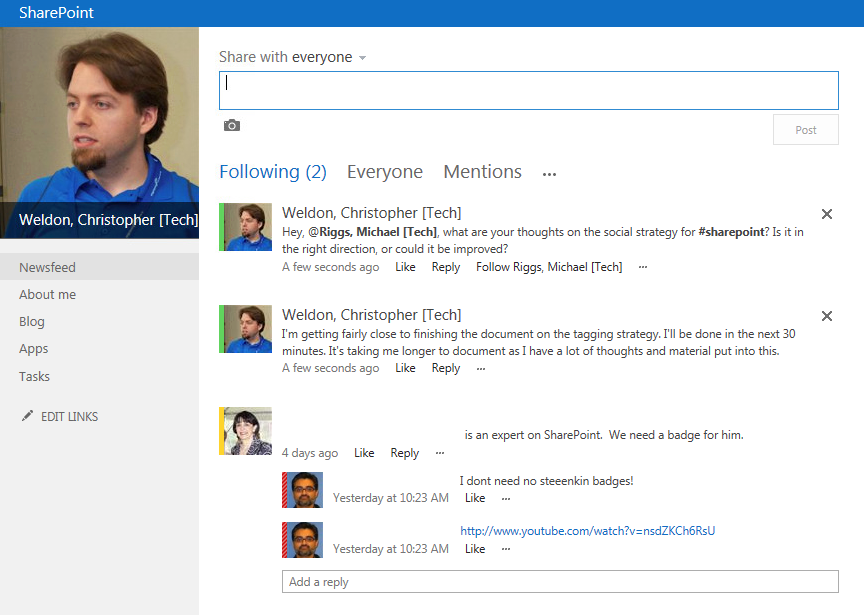Reply to the social strategy post
Viewport: 864px width, 615px height.
click(445, 267)
